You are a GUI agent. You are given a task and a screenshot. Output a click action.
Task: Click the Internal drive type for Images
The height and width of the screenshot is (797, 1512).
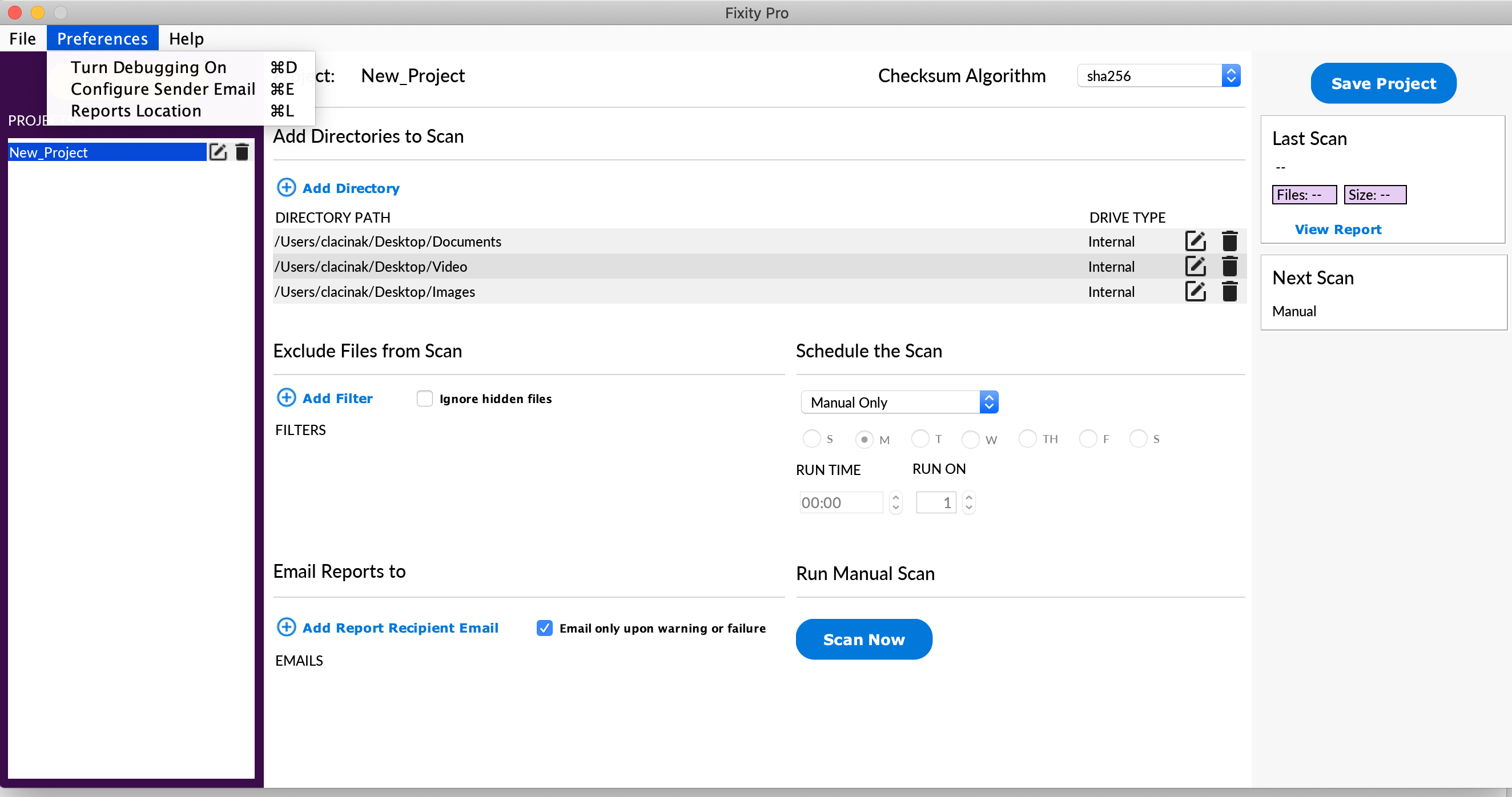pos(1111,292)
